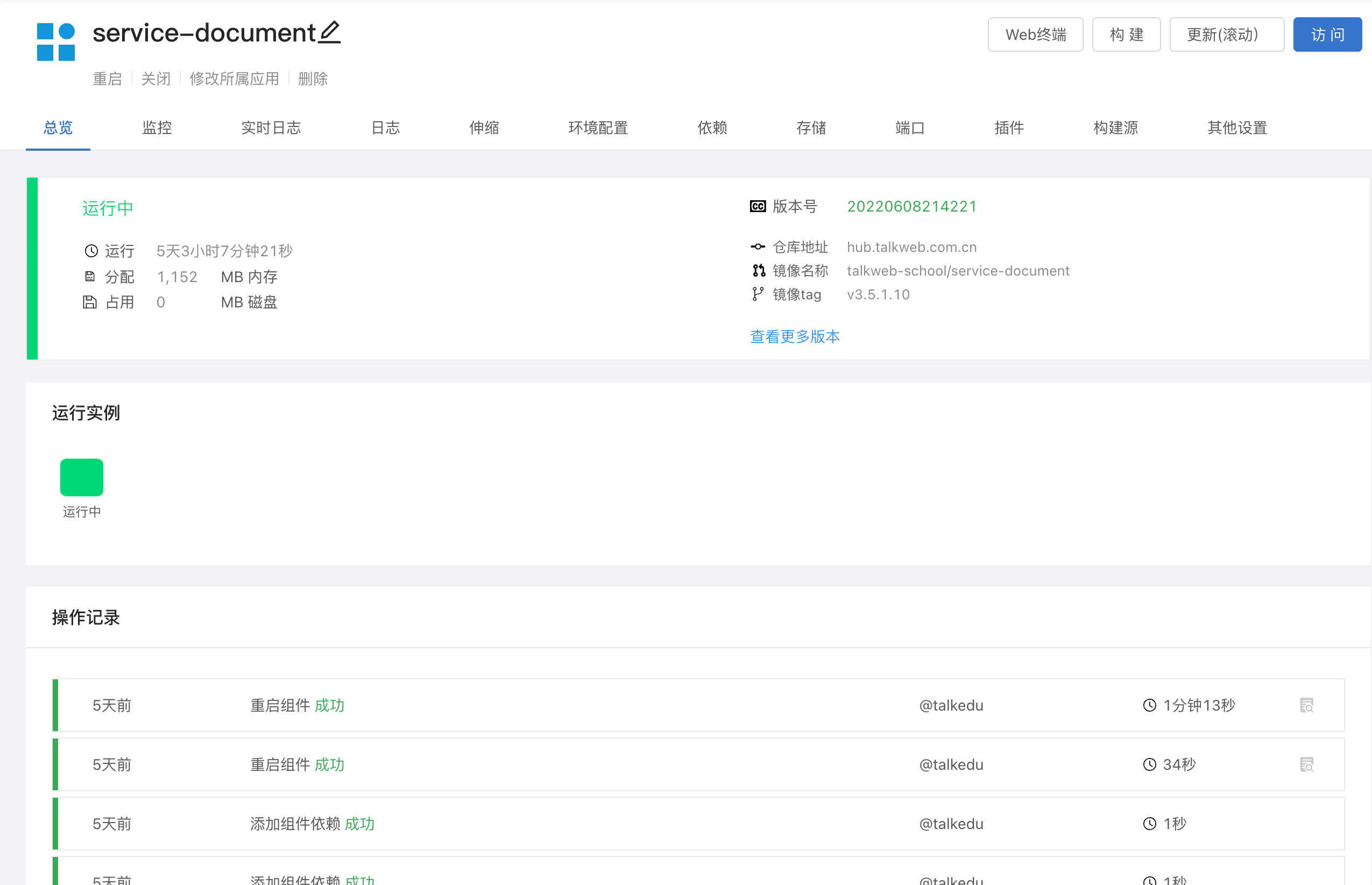Click hub.talkweb.com.cn repository address
1372x885 pixels.
click(911, 247)
